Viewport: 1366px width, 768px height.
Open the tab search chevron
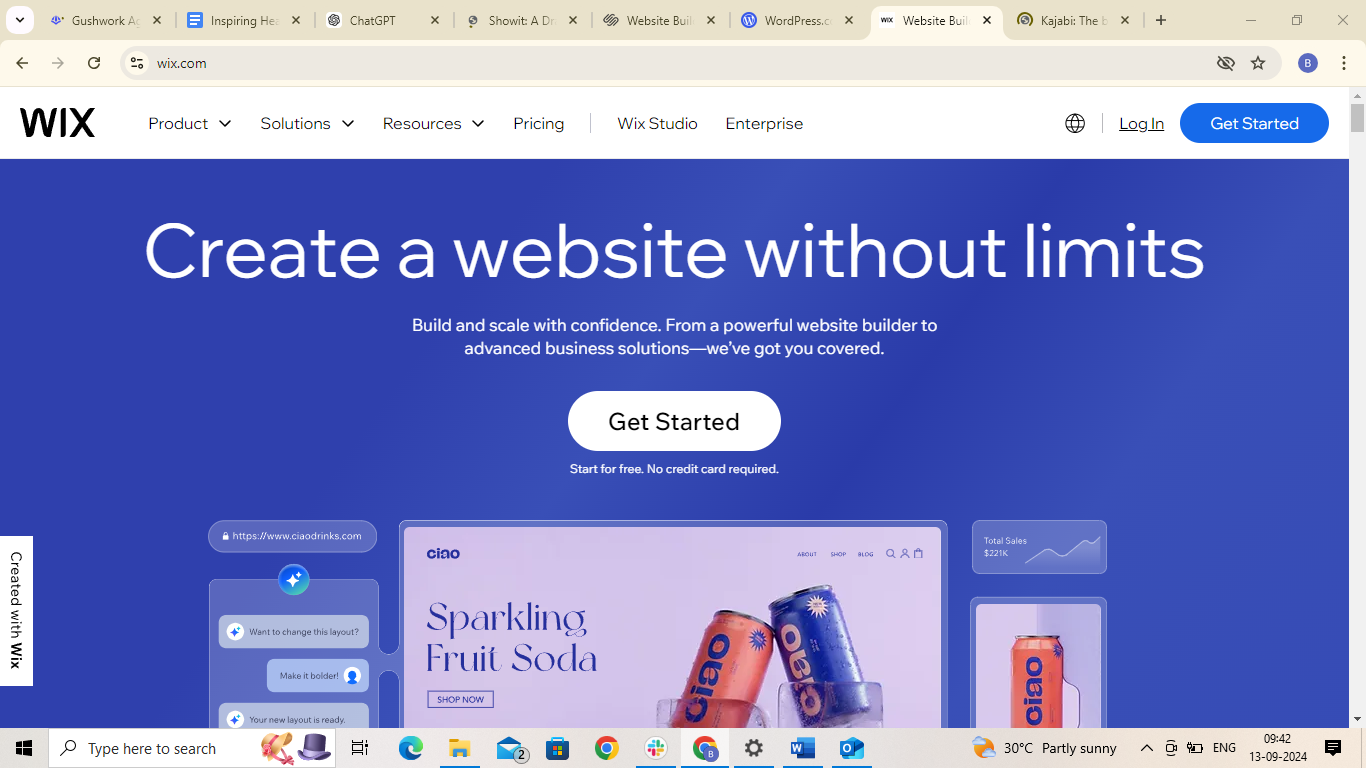pos(19,20)
